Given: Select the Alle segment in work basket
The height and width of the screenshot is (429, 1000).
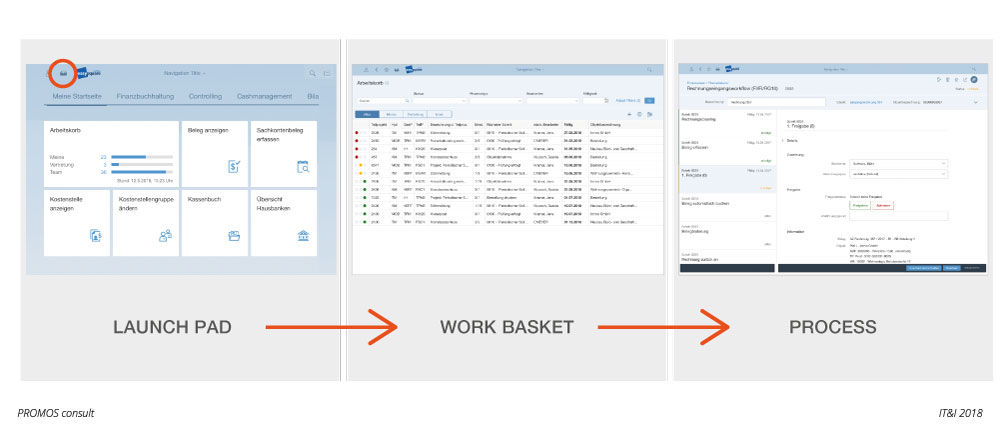Looking at the screenshot, I should click(x=366, y=114).
